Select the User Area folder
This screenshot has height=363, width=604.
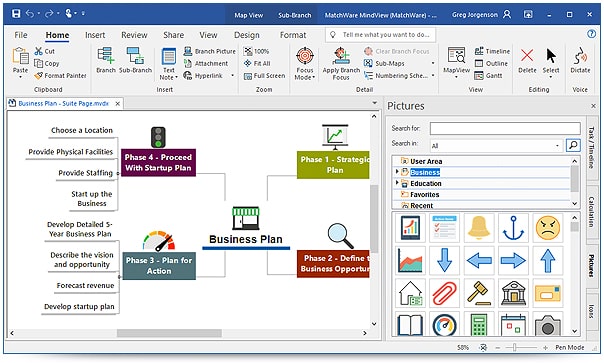point(426,161)
